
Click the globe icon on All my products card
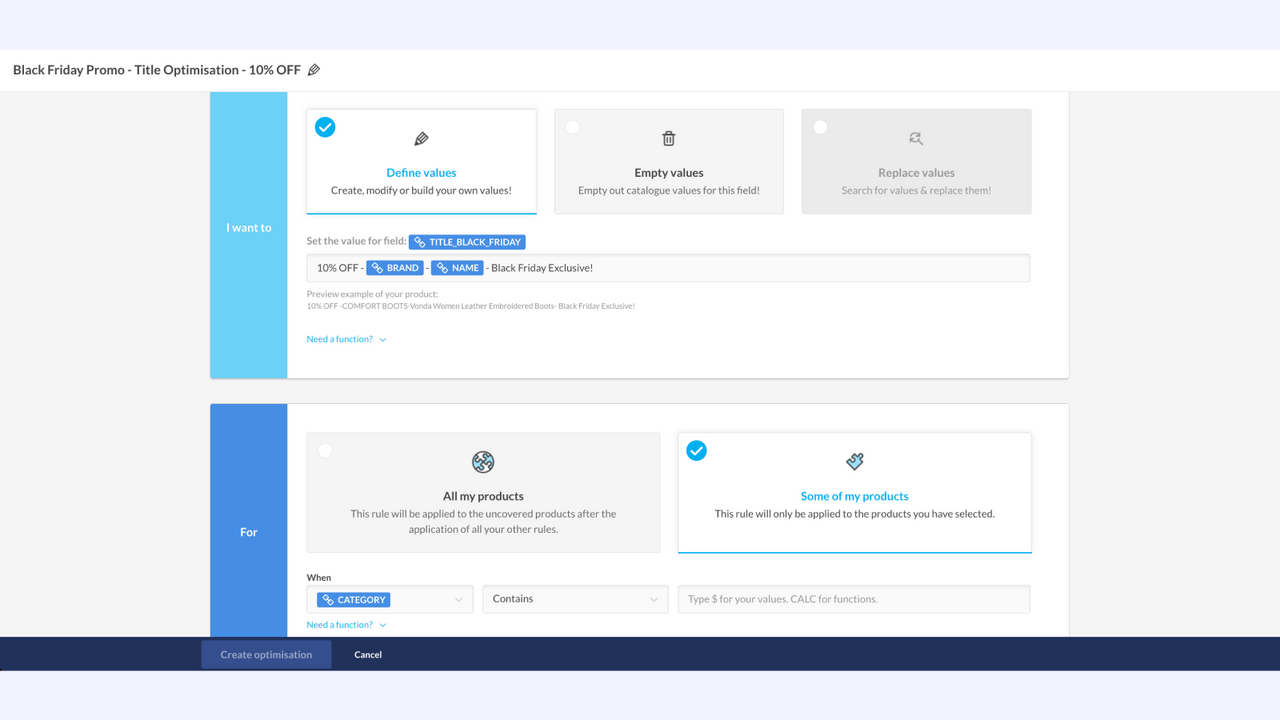coord(482,462)
